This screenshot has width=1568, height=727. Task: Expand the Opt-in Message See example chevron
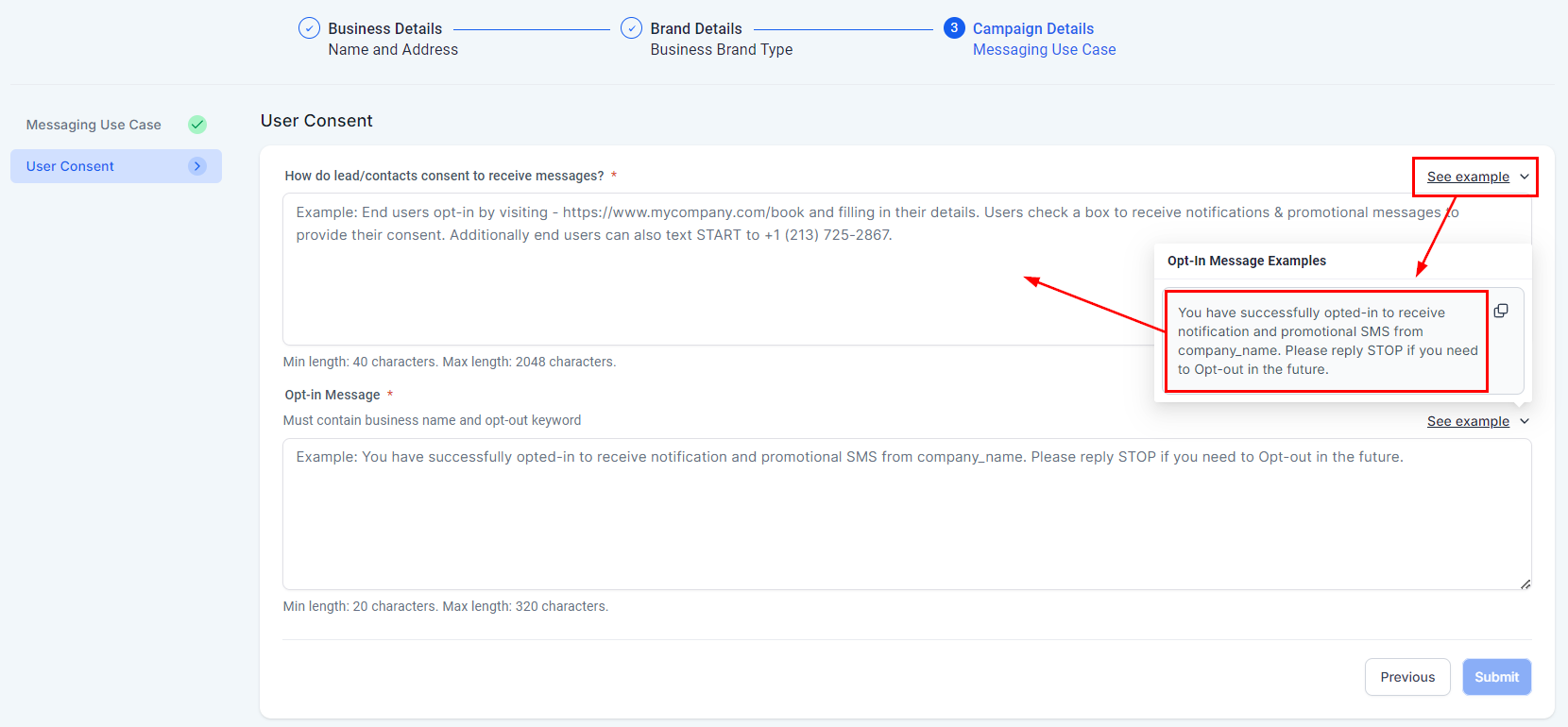tap(1525, 421)
